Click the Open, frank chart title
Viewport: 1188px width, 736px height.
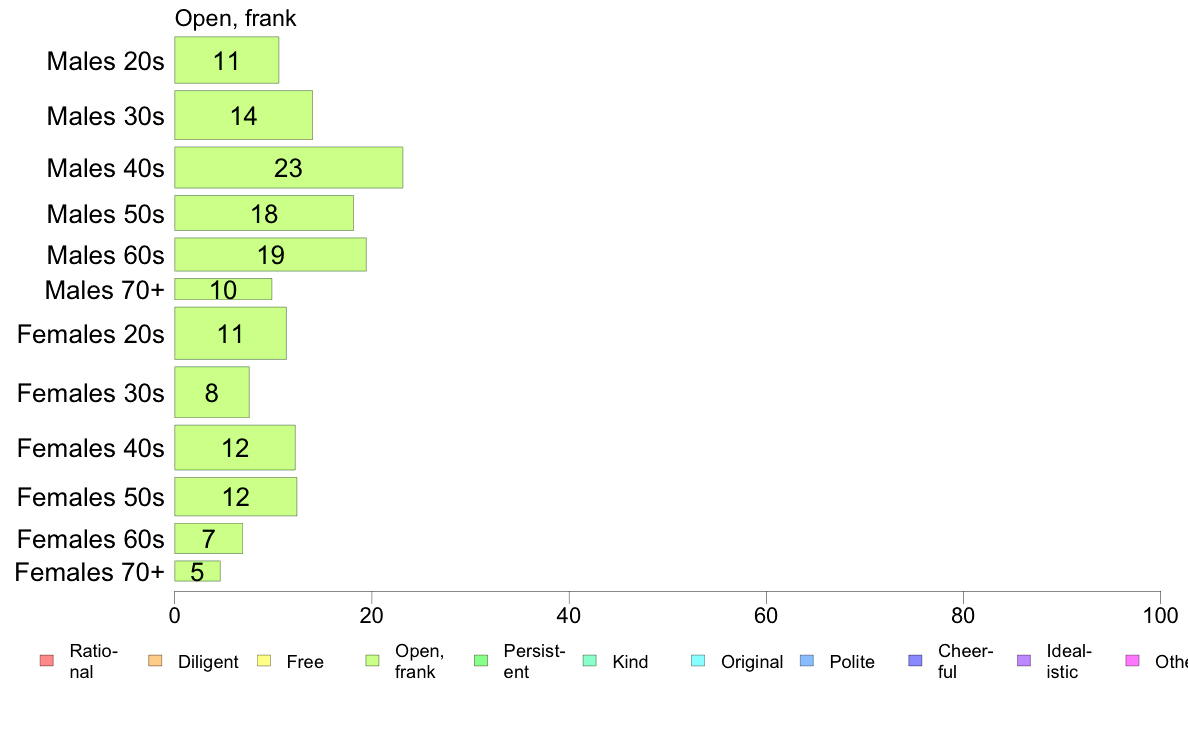[236, 18]
